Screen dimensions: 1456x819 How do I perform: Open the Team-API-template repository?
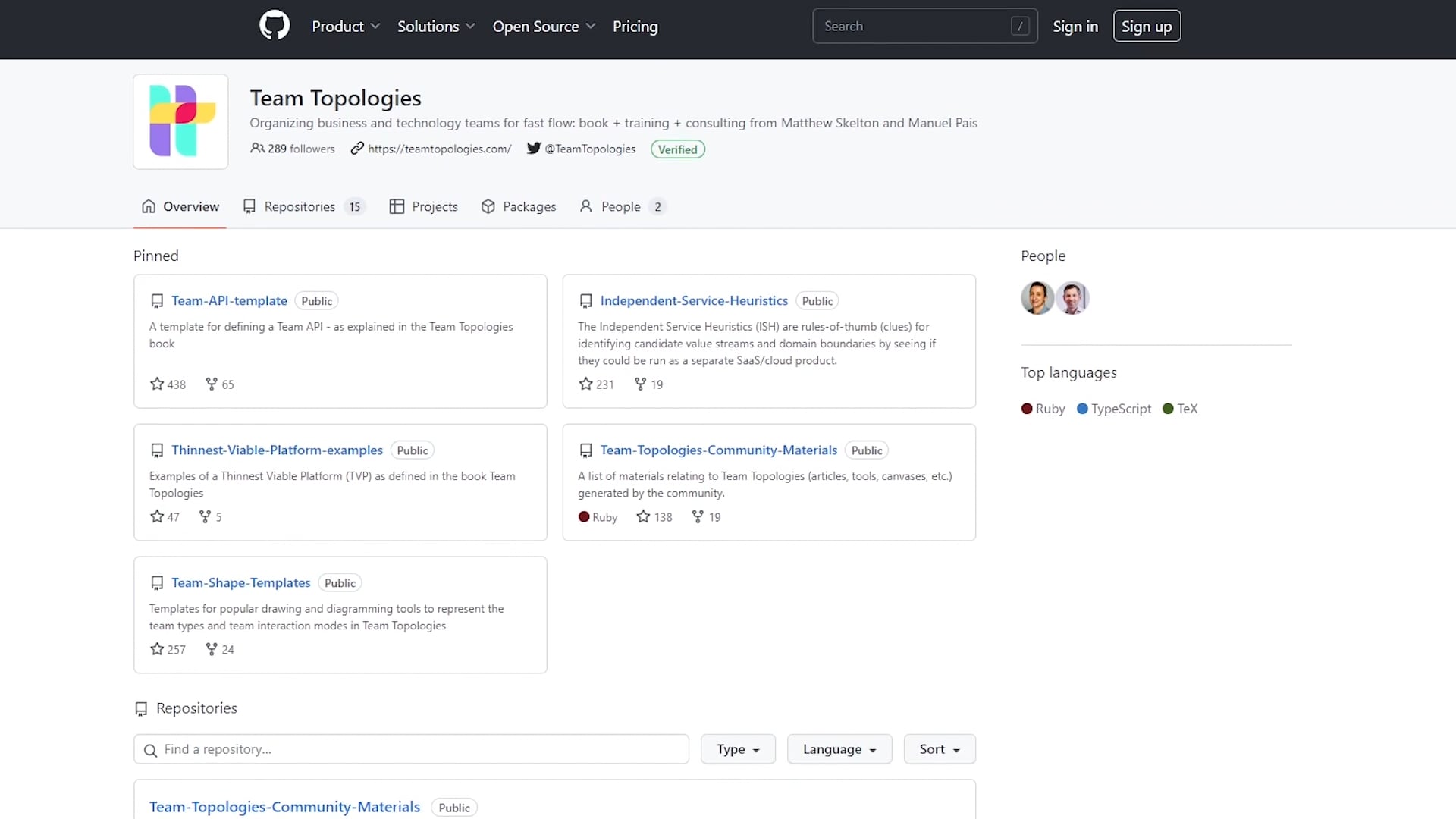coord(229,301)
